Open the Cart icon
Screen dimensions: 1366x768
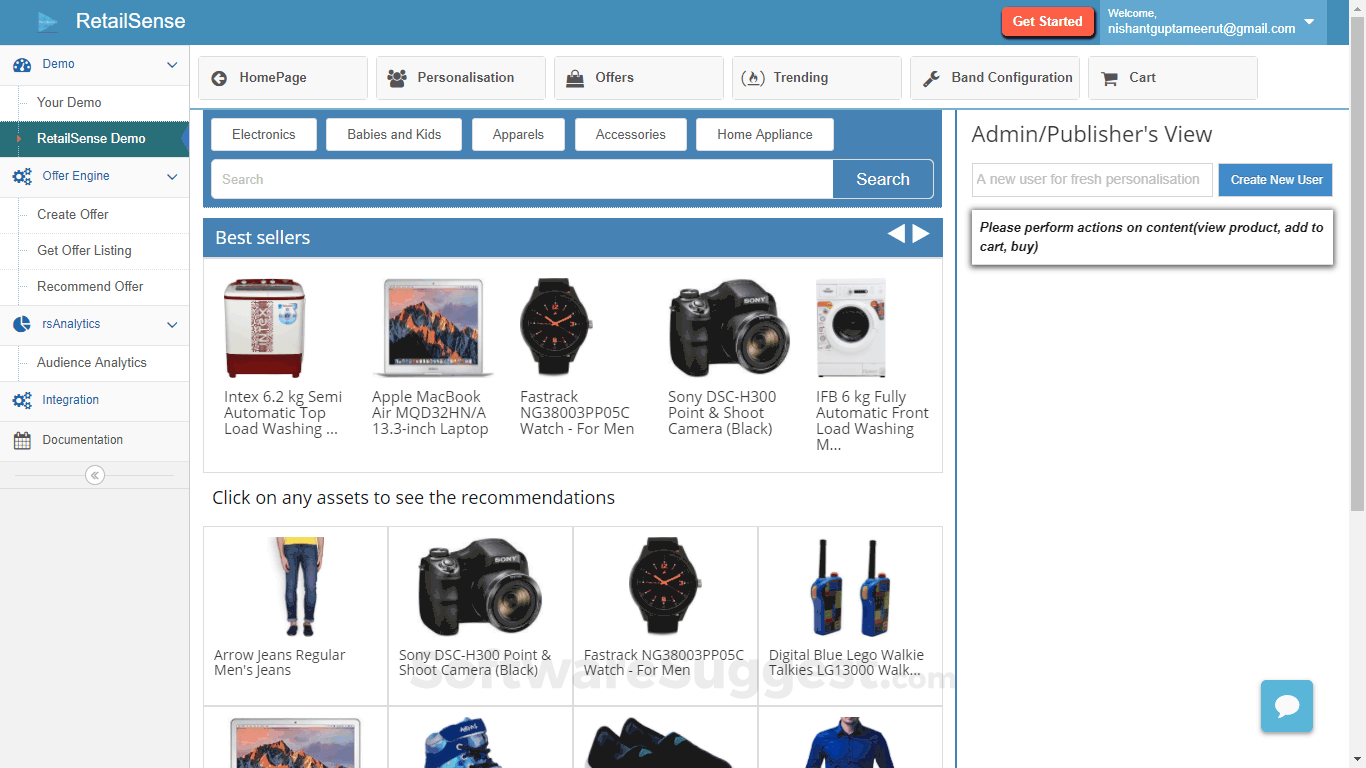1108,77
